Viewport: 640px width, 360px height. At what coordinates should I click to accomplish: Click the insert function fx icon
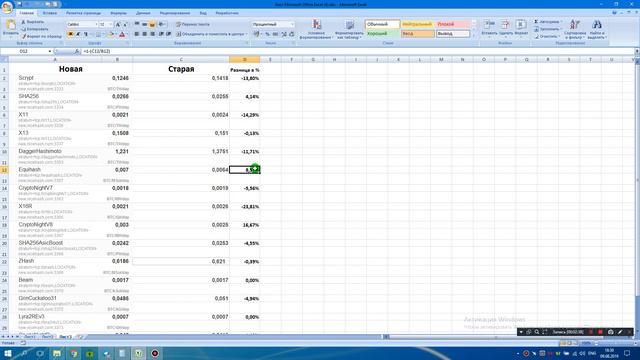pos(77,51)
